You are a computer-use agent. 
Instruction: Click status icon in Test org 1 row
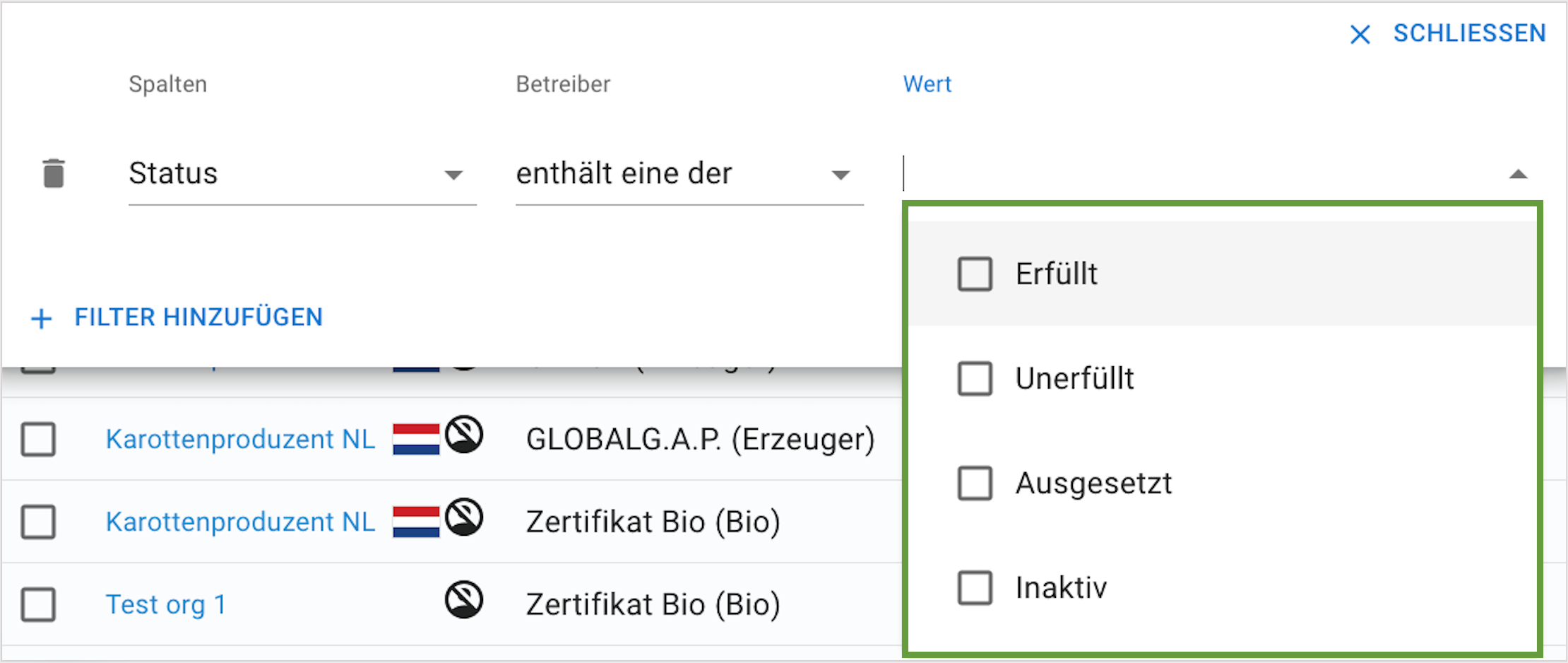tap(464, 599)
